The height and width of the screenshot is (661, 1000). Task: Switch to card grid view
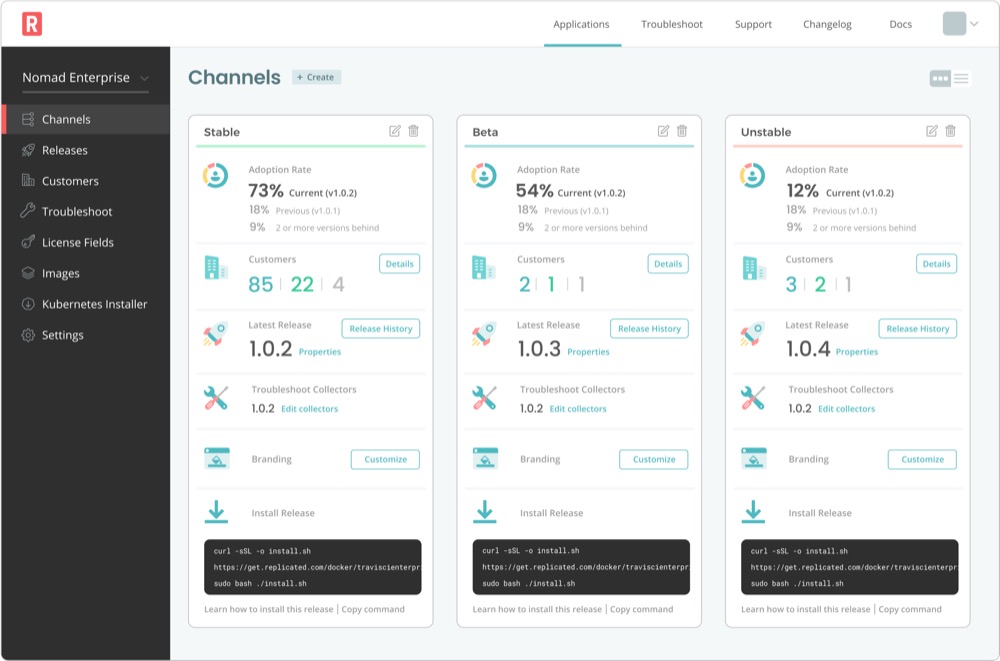pos(940,79)
